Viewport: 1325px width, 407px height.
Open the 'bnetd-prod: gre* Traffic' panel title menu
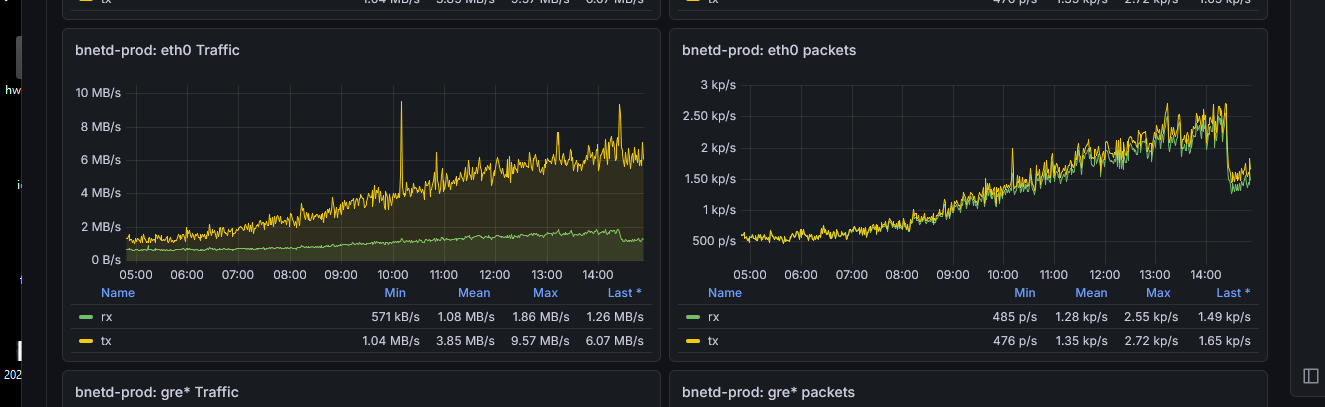pos(157,391)
